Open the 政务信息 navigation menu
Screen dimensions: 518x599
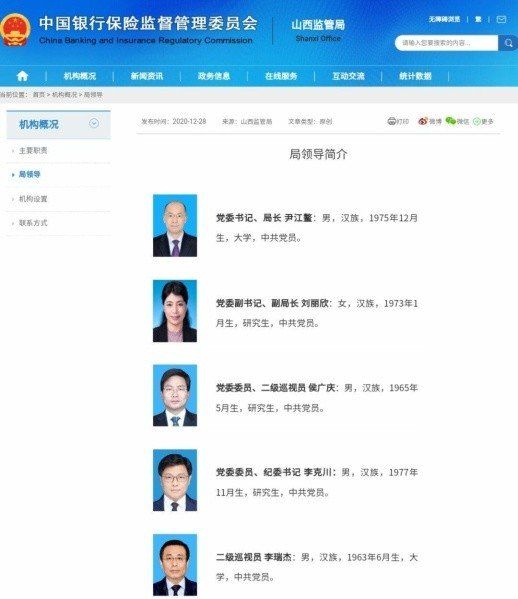point(214,76)
